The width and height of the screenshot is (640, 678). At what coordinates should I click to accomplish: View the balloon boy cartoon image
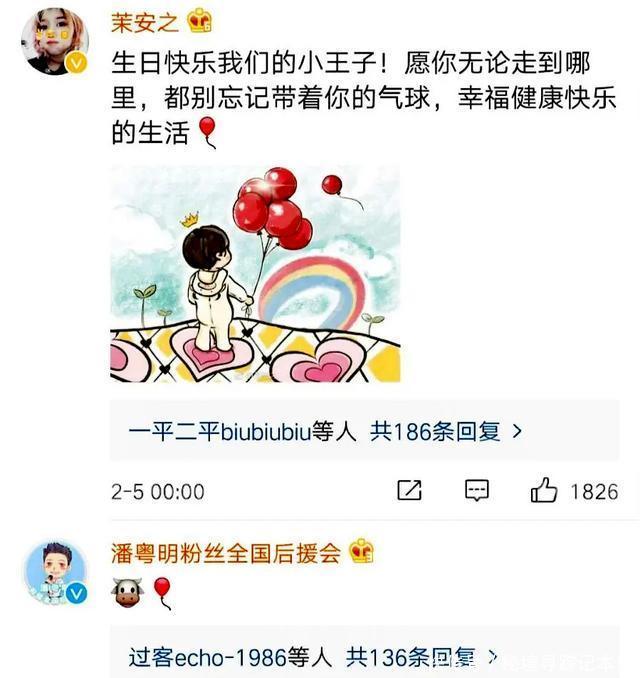(255, 274)
